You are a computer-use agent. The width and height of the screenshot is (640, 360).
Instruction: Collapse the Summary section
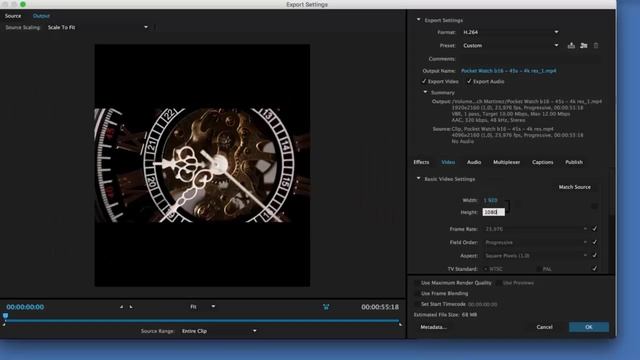(x=425, y=92)
